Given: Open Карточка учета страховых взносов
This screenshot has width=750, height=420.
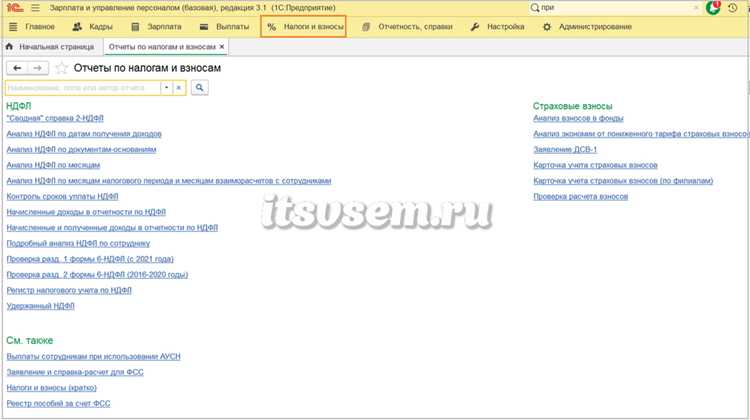Looking at the screenshot, I should click(596, 165).
